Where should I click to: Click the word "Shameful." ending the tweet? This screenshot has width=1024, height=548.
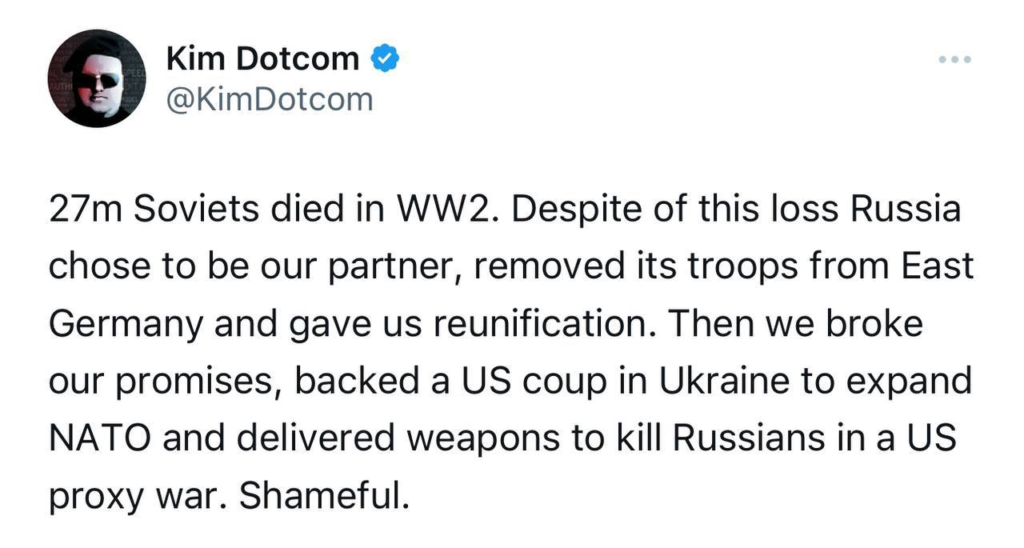pyautogui.click(x=324, y=496)
